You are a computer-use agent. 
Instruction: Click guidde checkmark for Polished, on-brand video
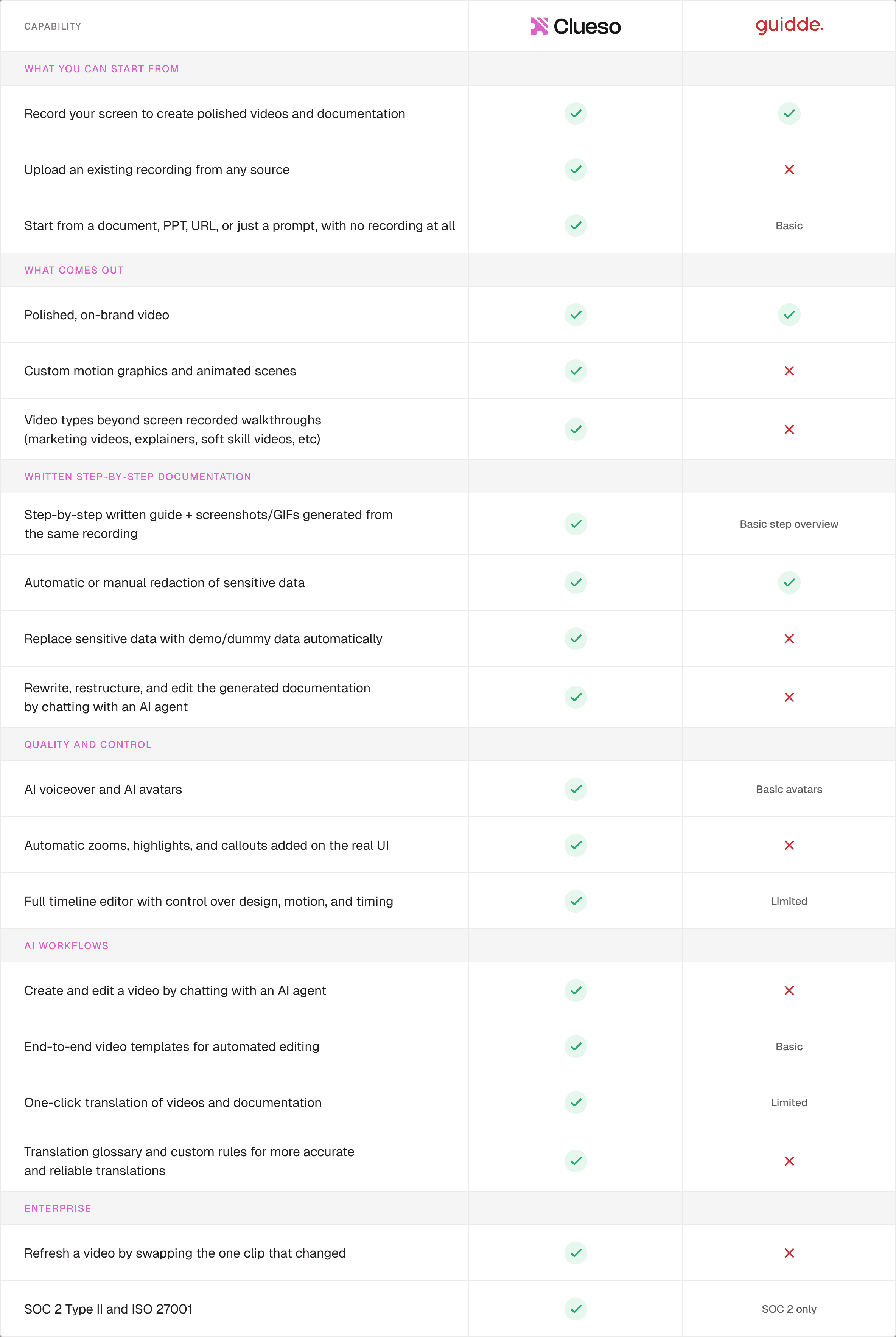pos(789,315)
